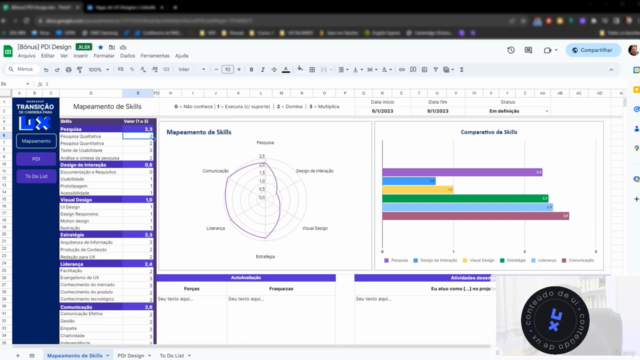The height and width of the screenshot is (360, 640).
Task: Open the fill color paint bucket
Action: pyautogui.click(x=300, y=69)
